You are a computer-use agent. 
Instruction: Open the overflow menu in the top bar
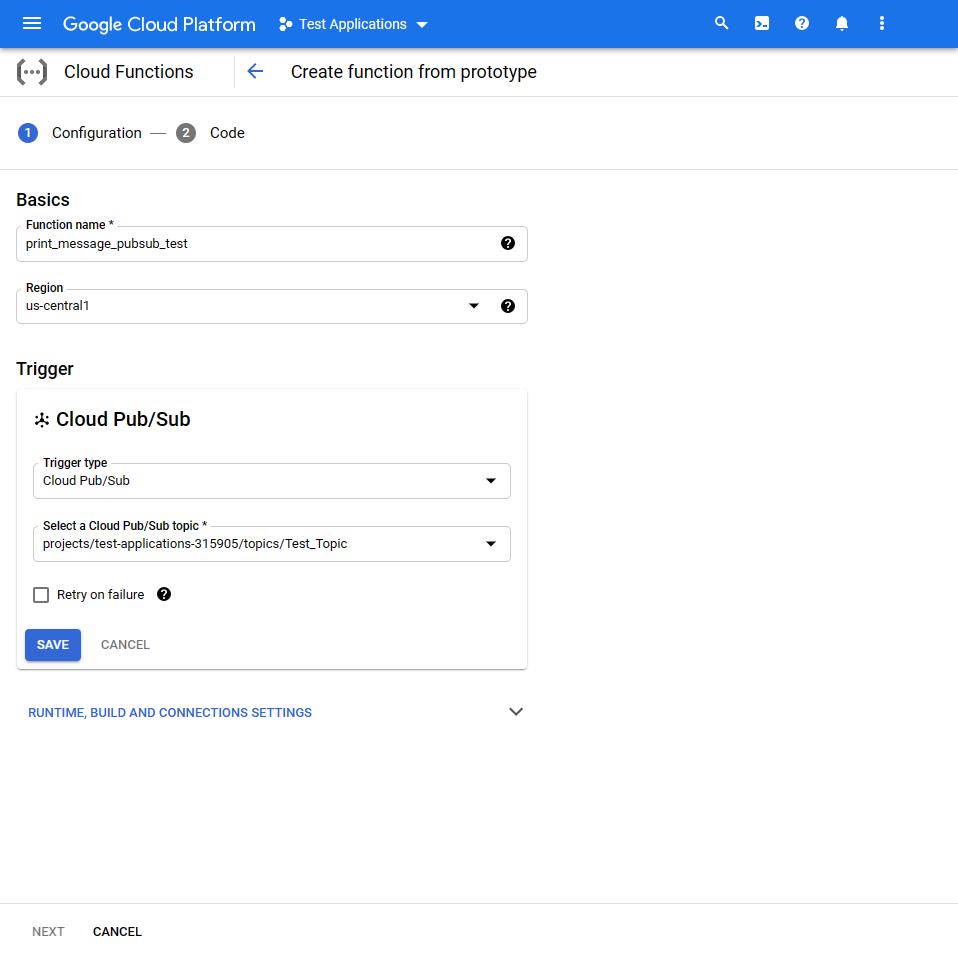[882, 23]
